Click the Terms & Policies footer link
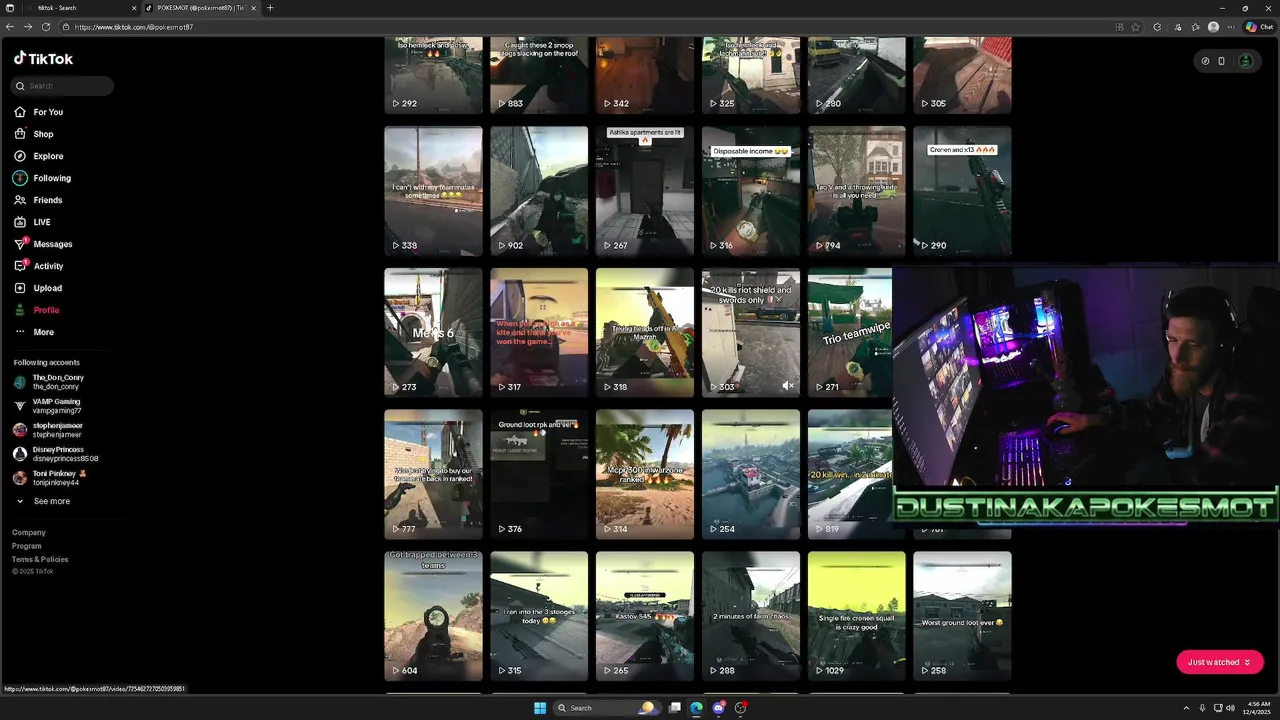The height and width of the screenshot is (720, 1280). pos(40,559)
